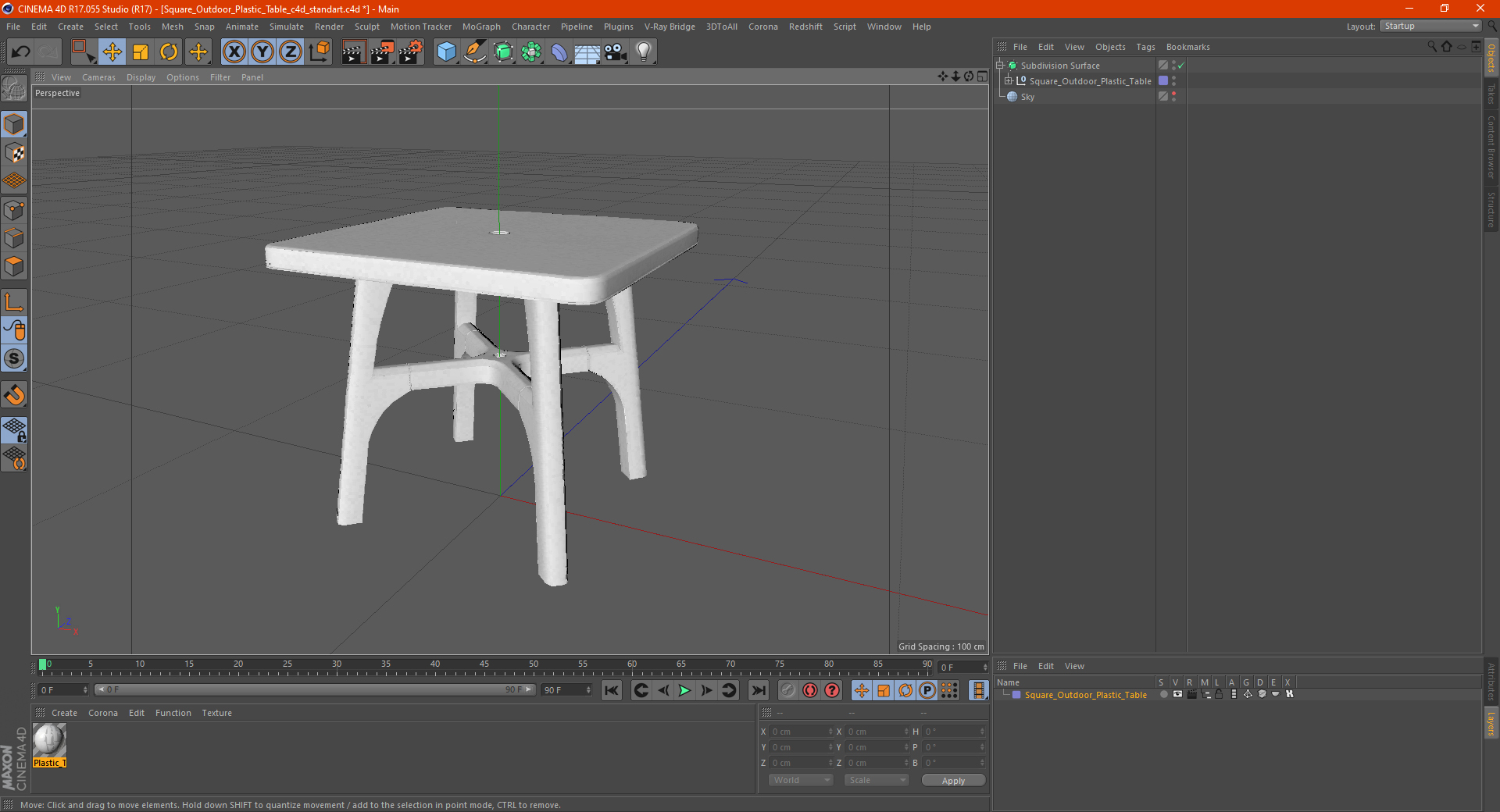Render active view icon
Viewport: 1500px width, 812px height.
(x=353, y=52)
